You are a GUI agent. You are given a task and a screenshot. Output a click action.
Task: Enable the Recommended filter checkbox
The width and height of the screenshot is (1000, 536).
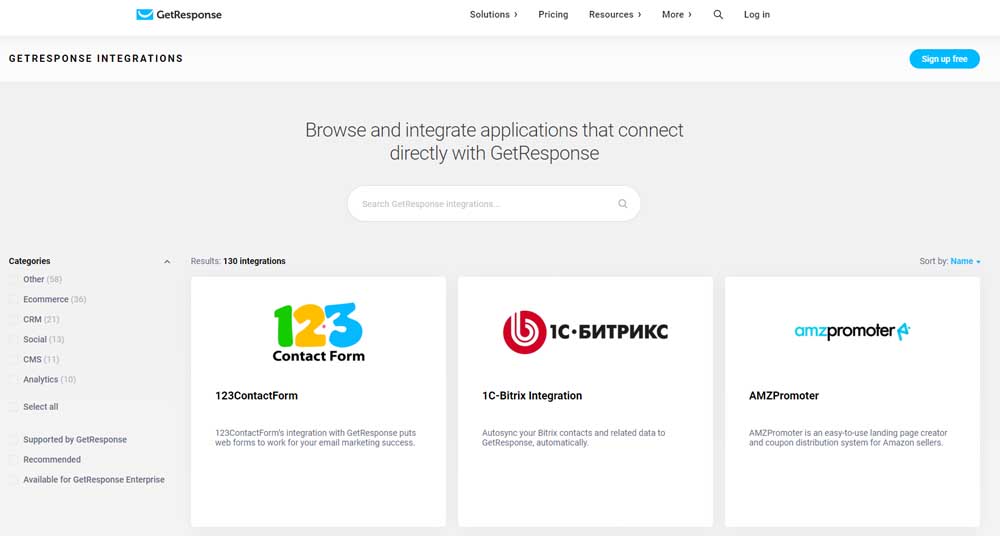coord(13,459)
